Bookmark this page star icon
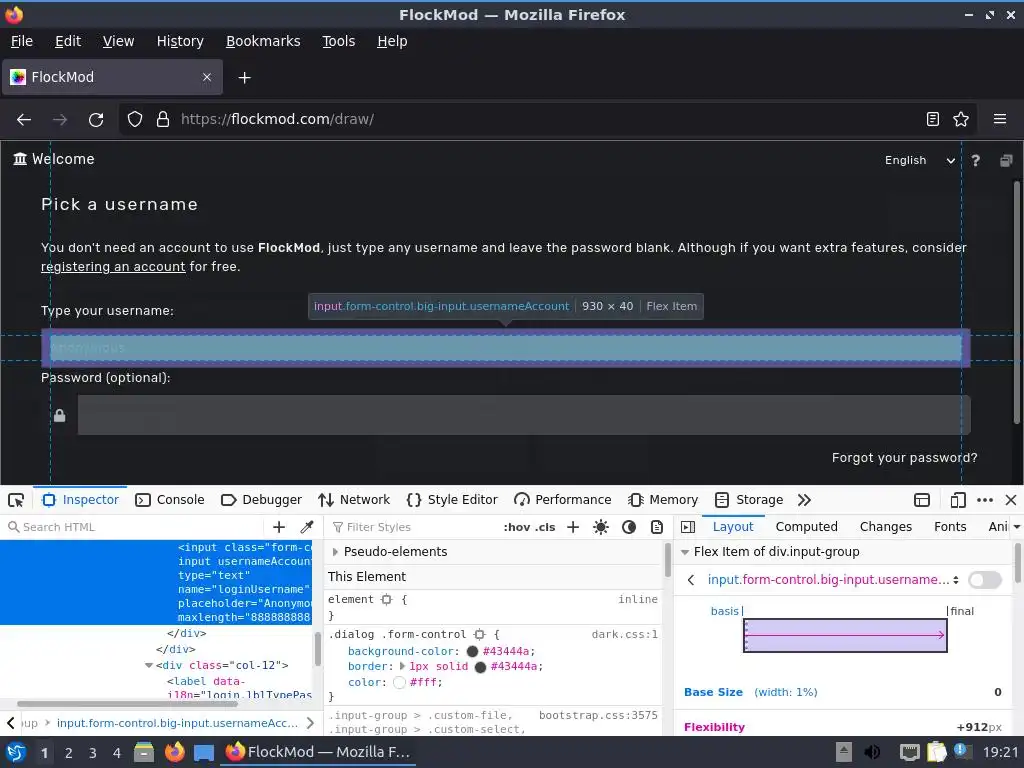Image resolution: width=1024 pixels, height=768 pixels. coord(961,119)
